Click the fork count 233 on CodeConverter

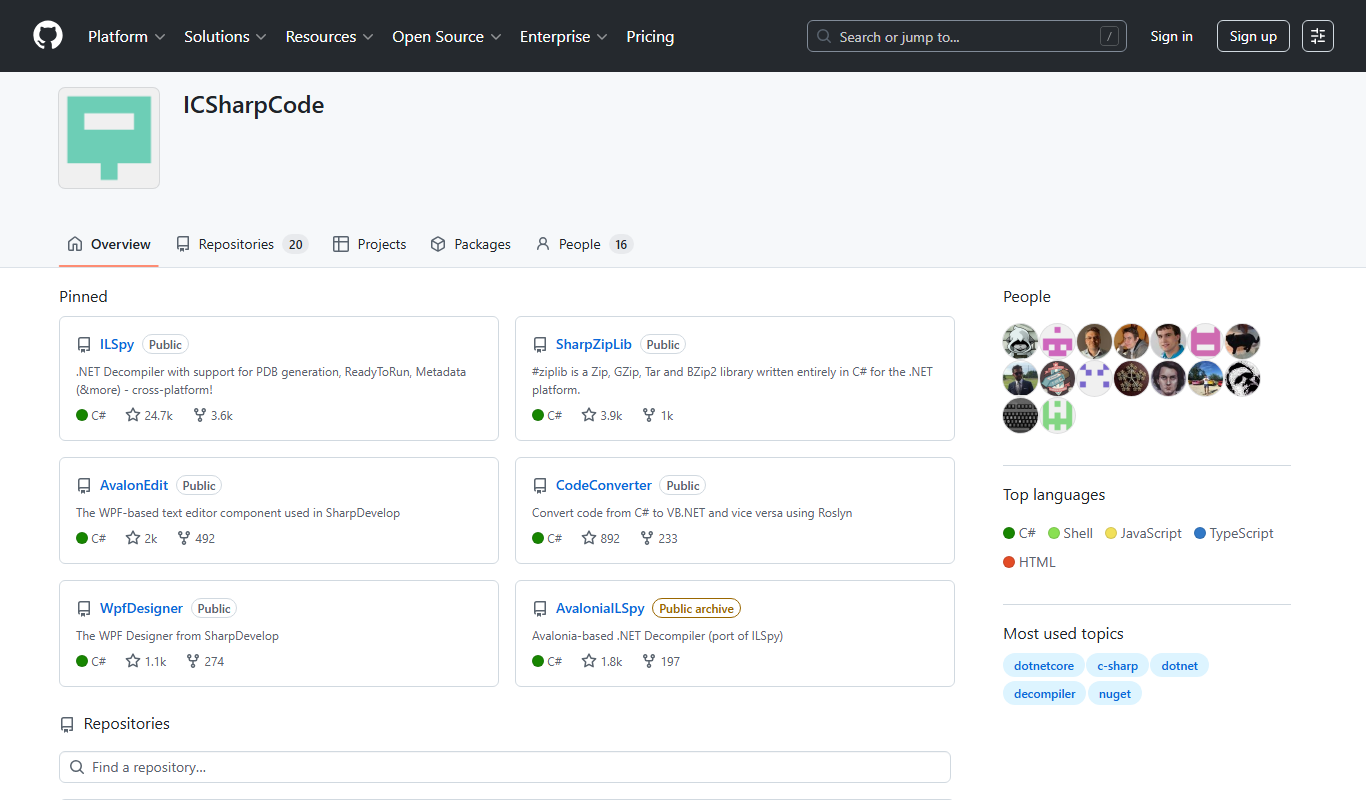click(658, 538)
